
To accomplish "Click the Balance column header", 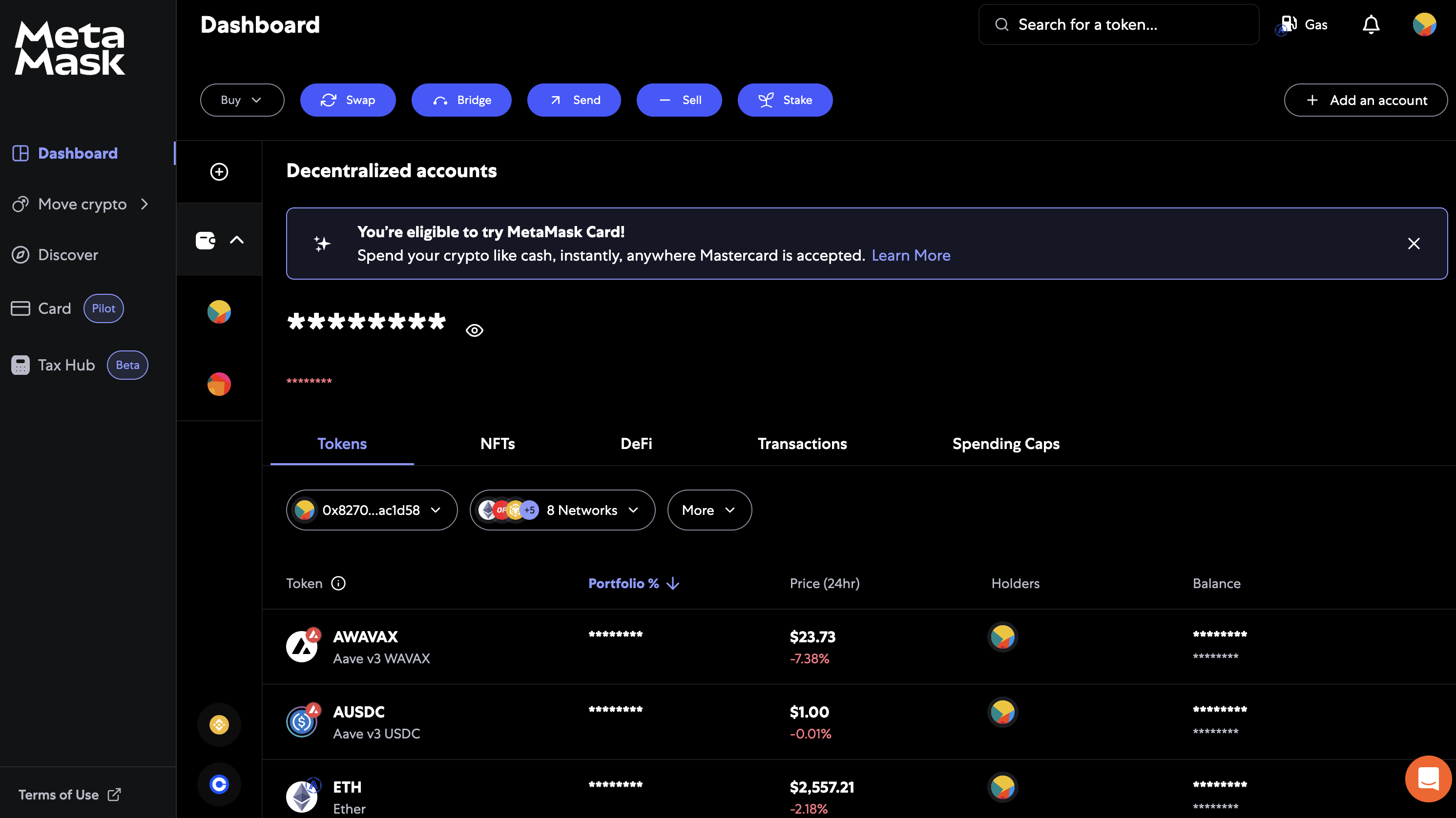I will 1216,584.
